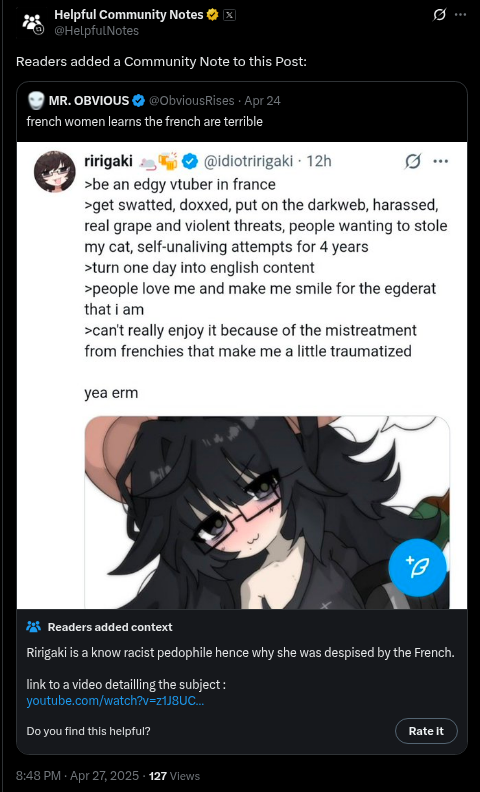480x792 pixels.
Task: Open Grok icon at post top right
Action: (x=440, y=15)
